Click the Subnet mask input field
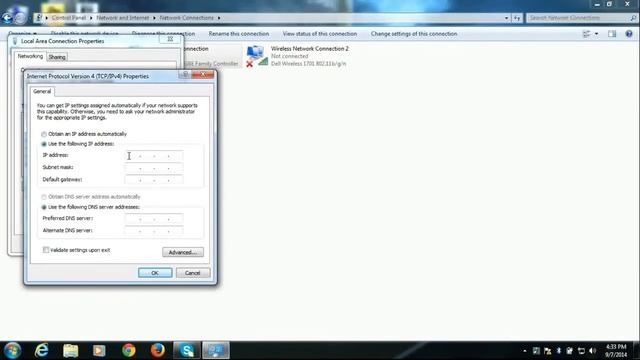The height and width of the screenshot is (360, 640). pos(154,168)
